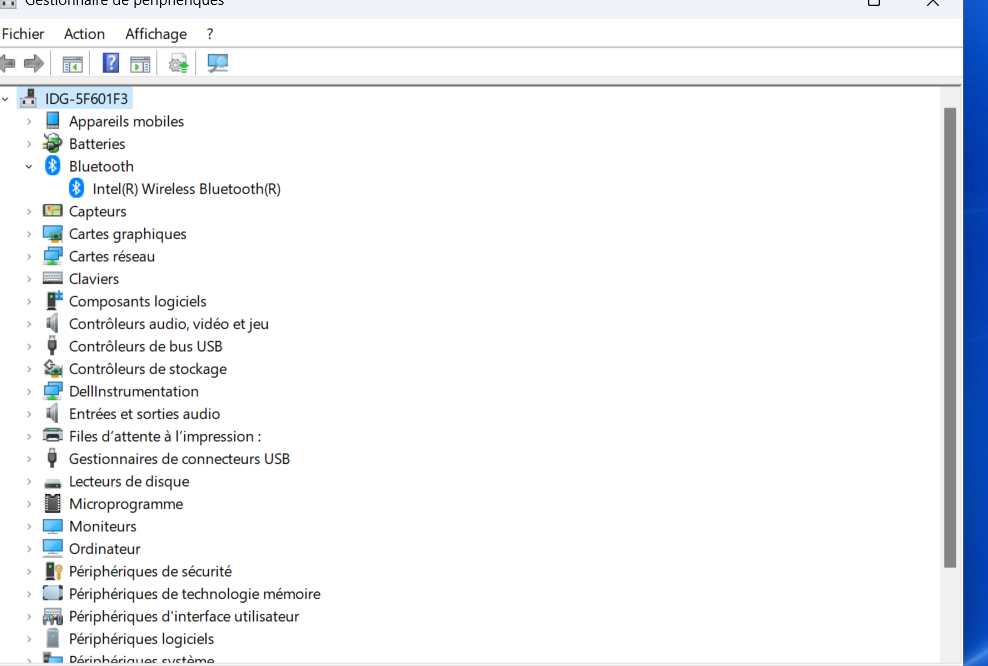
Task: Click the Forward arrow toolbar icon
Action: [33, 63]
